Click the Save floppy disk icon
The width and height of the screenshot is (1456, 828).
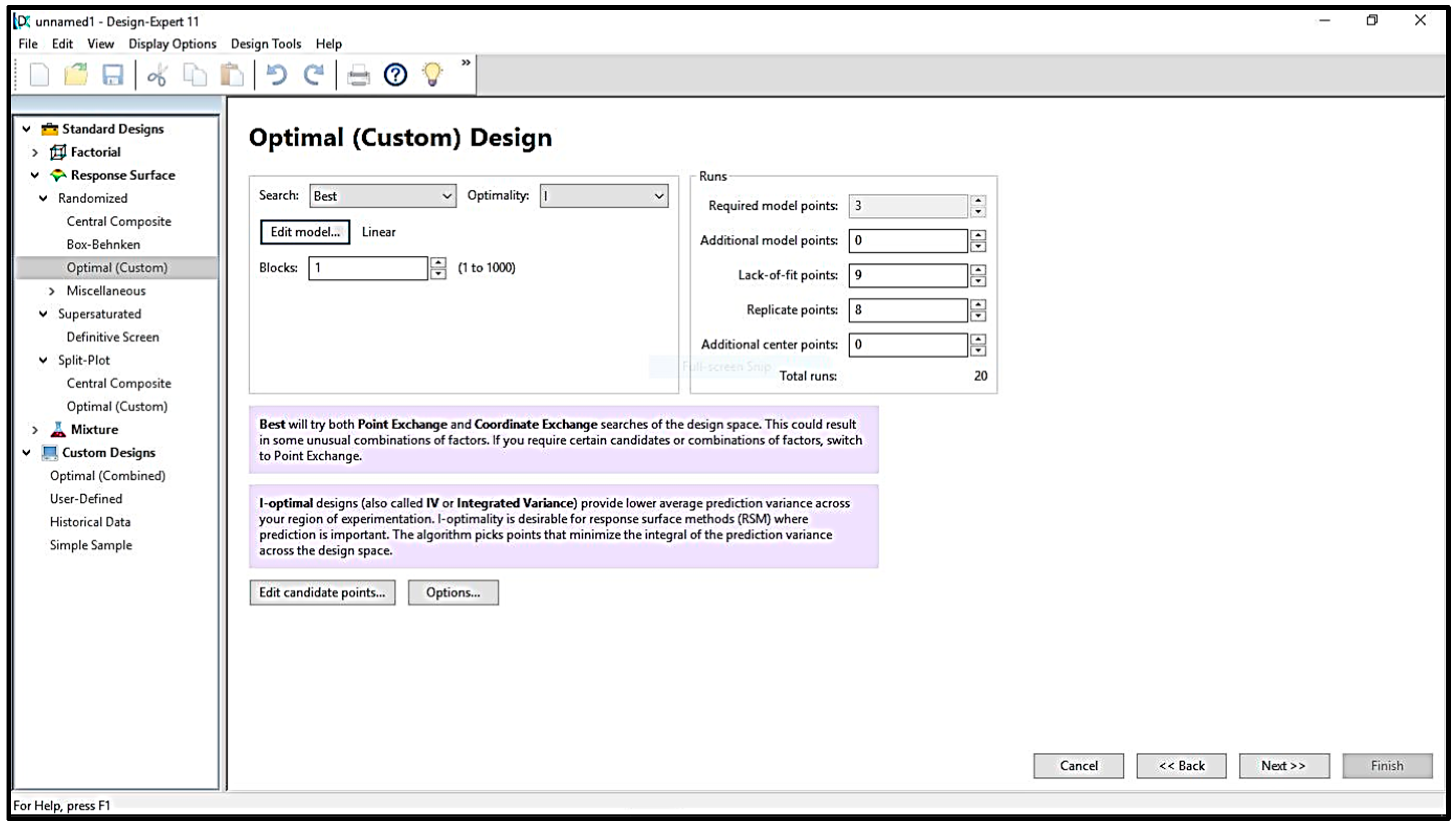pos(112,74)
